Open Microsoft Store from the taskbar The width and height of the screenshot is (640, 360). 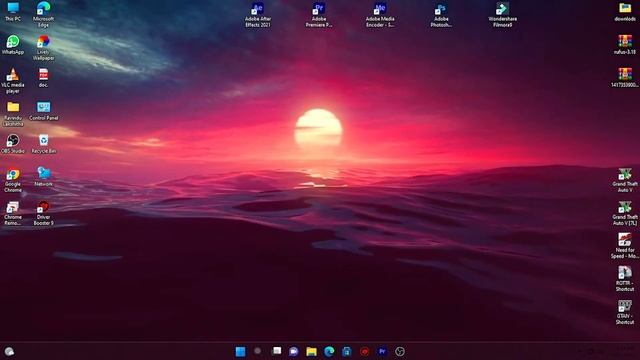pos(347,351)
